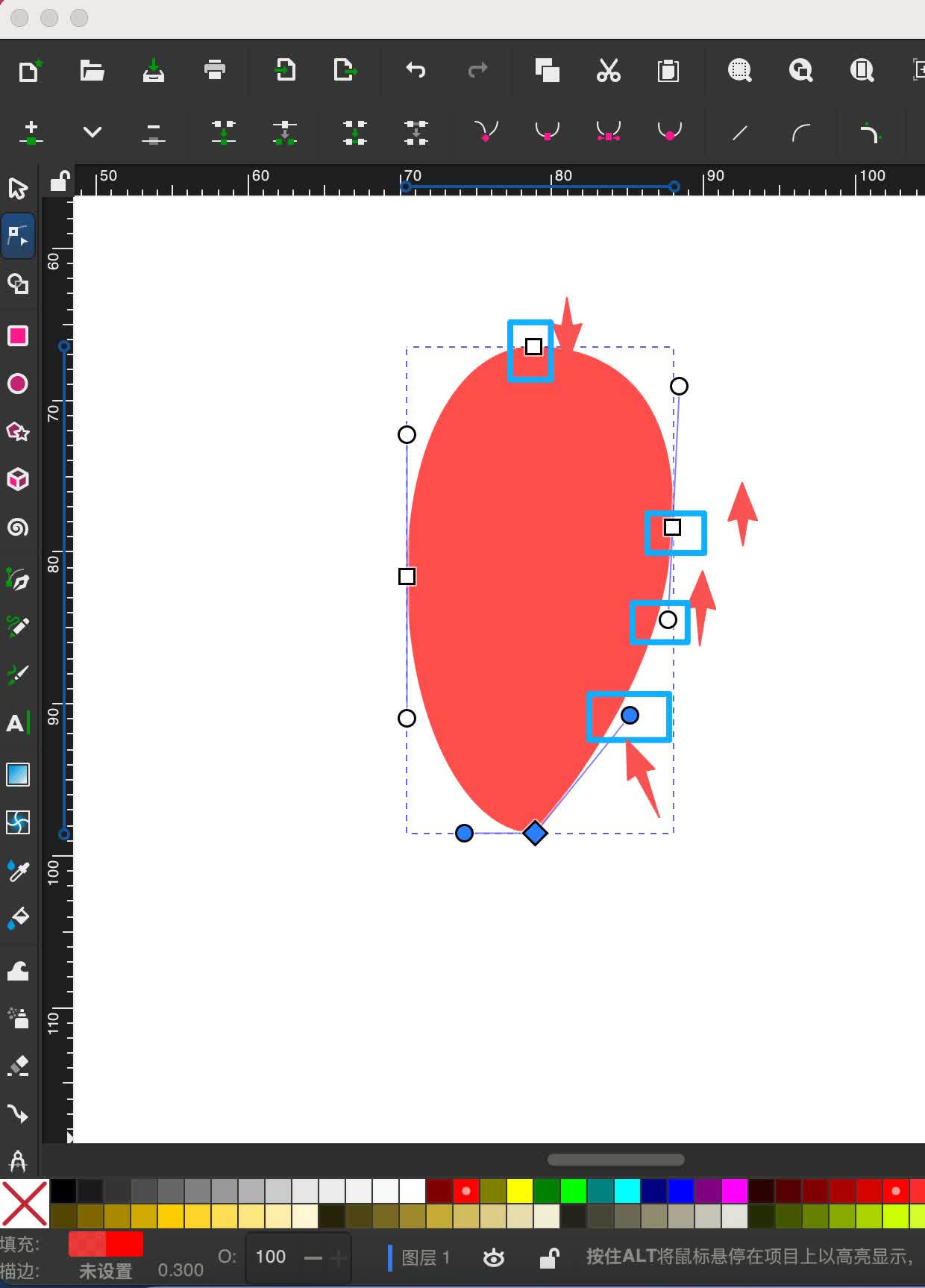Viewport: 925px width, 1288px height.
Task: Select the Rectangle tool in the toolbox
Action: click(x=18, y=336)
